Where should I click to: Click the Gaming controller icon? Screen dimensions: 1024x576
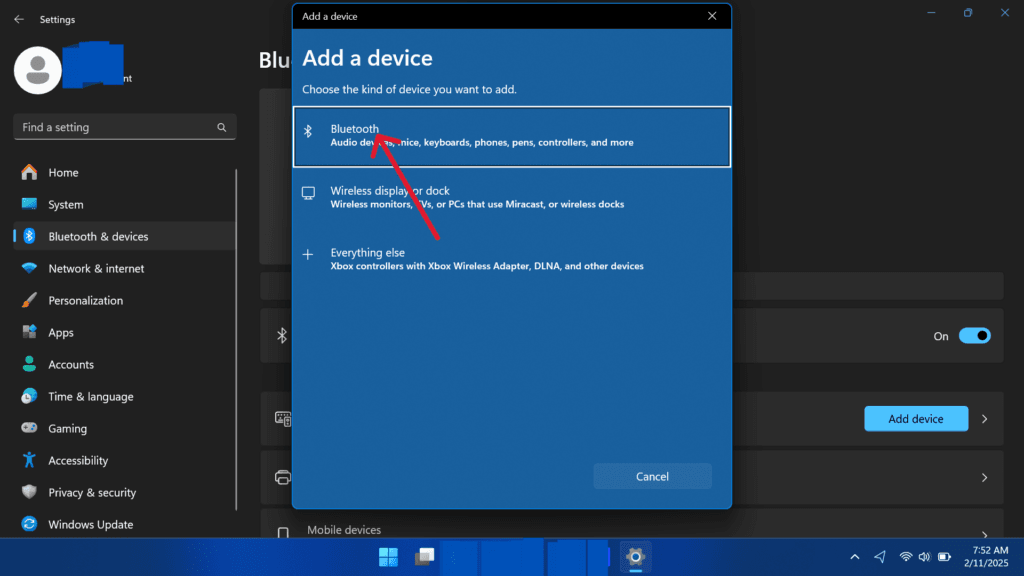point(29,428)
